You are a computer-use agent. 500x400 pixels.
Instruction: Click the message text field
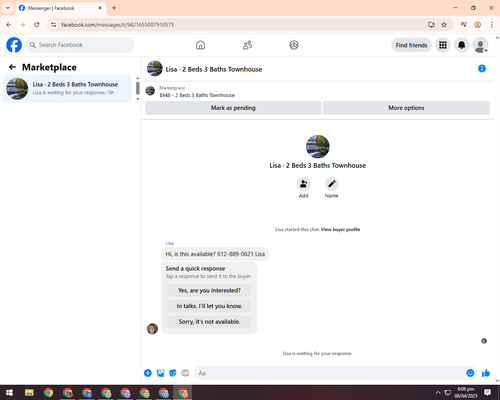click(330, 373)
